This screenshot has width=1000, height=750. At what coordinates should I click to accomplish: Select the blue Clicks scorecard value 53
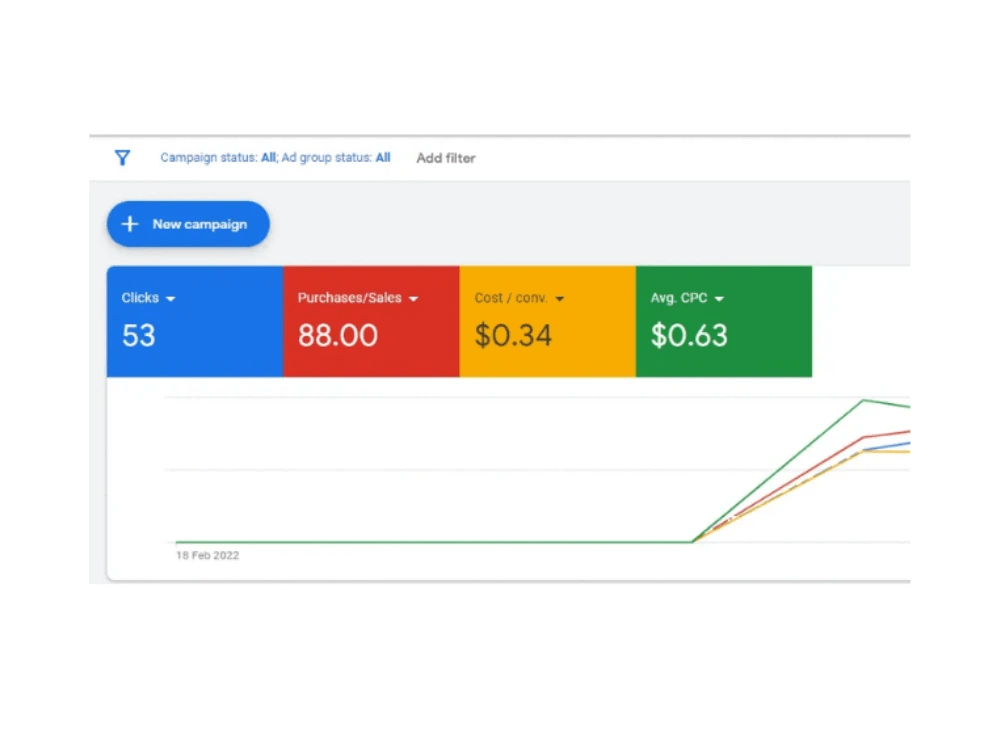(138, 335)
